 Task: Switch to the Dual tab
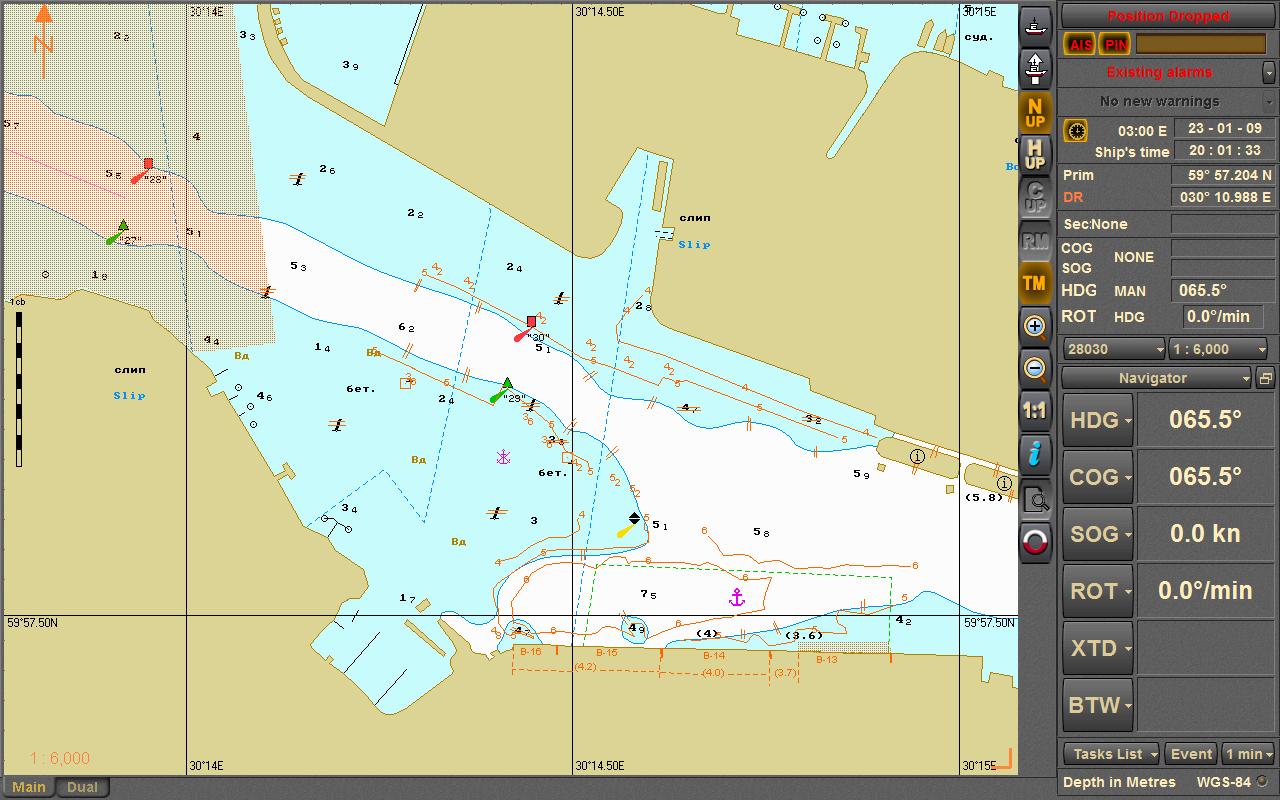click(82, 787)
